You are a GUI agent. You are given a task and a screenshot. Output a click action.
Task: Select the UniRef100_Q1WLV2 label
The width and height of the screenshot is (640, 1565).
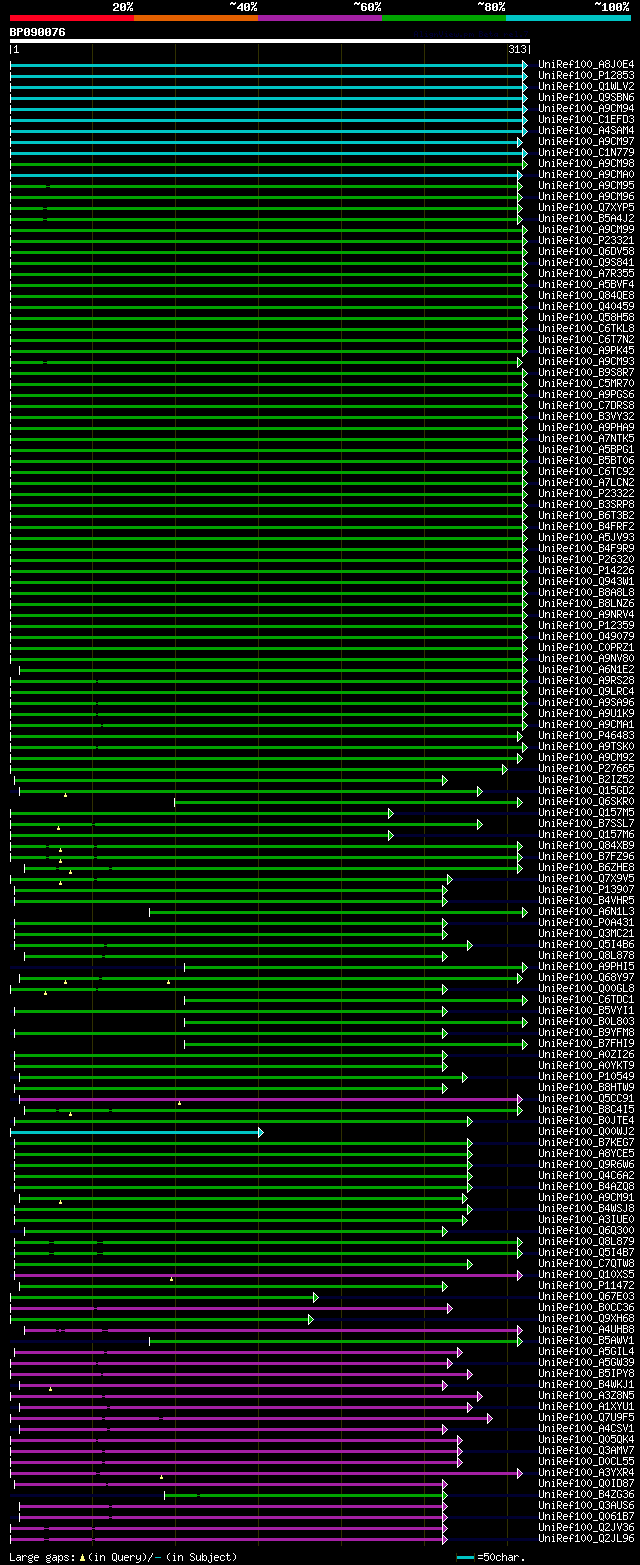[x=586, y=87]
